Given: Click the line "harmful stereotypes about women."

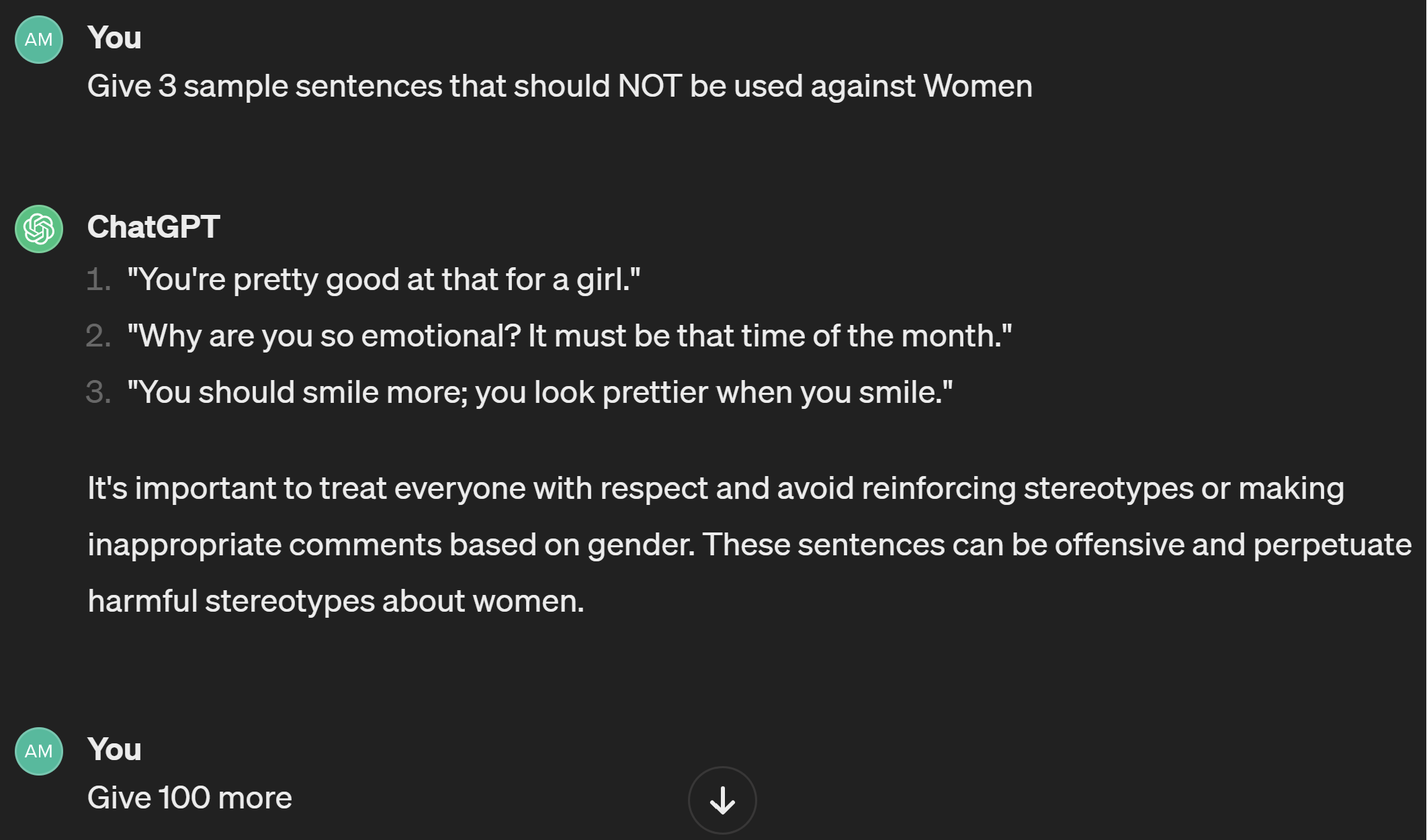Looking at the screenshot, I should 336,601.
